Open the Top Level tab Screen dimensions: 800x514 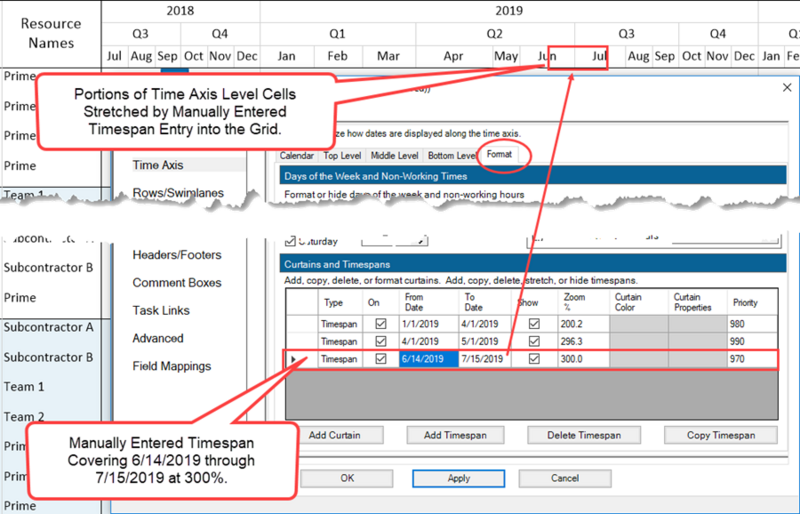click(342, 156)
